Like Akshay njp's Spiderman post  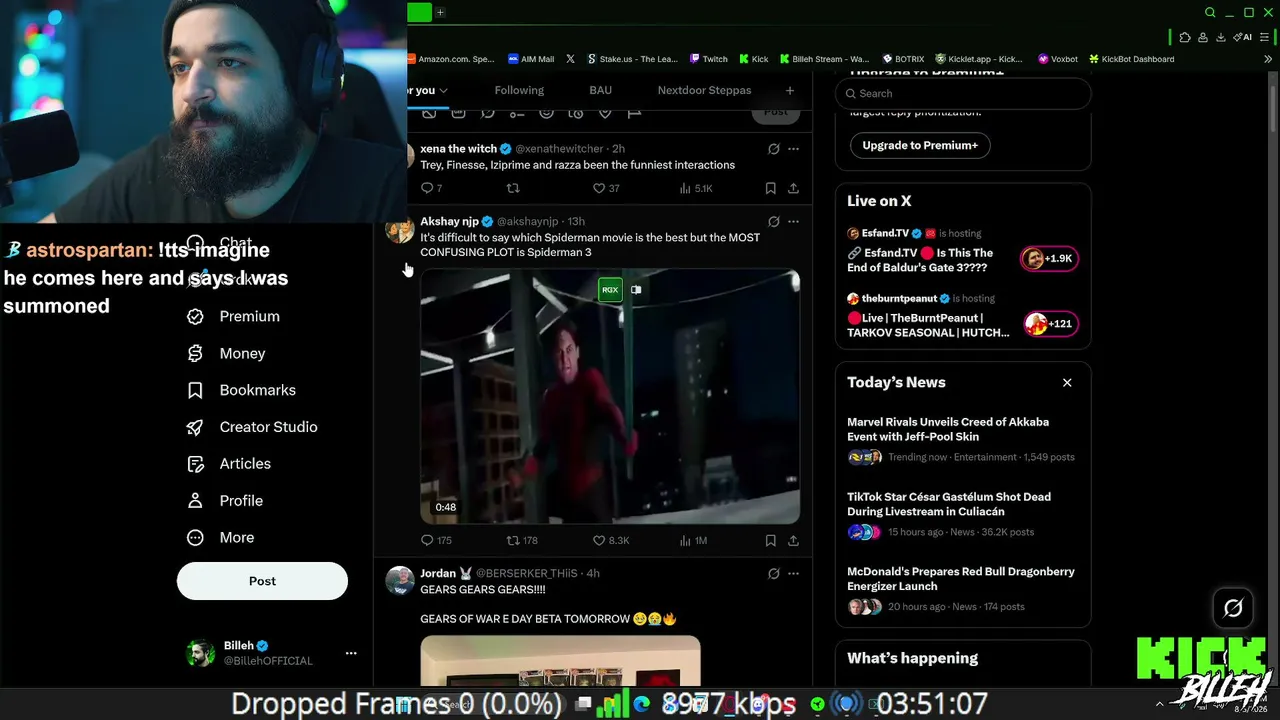(x=599, y=540)
